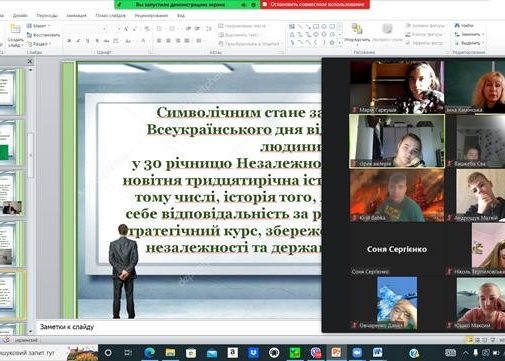505x361 pixels.
Task: Click the Заметки к слайду notes field
Action: pos(178,327)
